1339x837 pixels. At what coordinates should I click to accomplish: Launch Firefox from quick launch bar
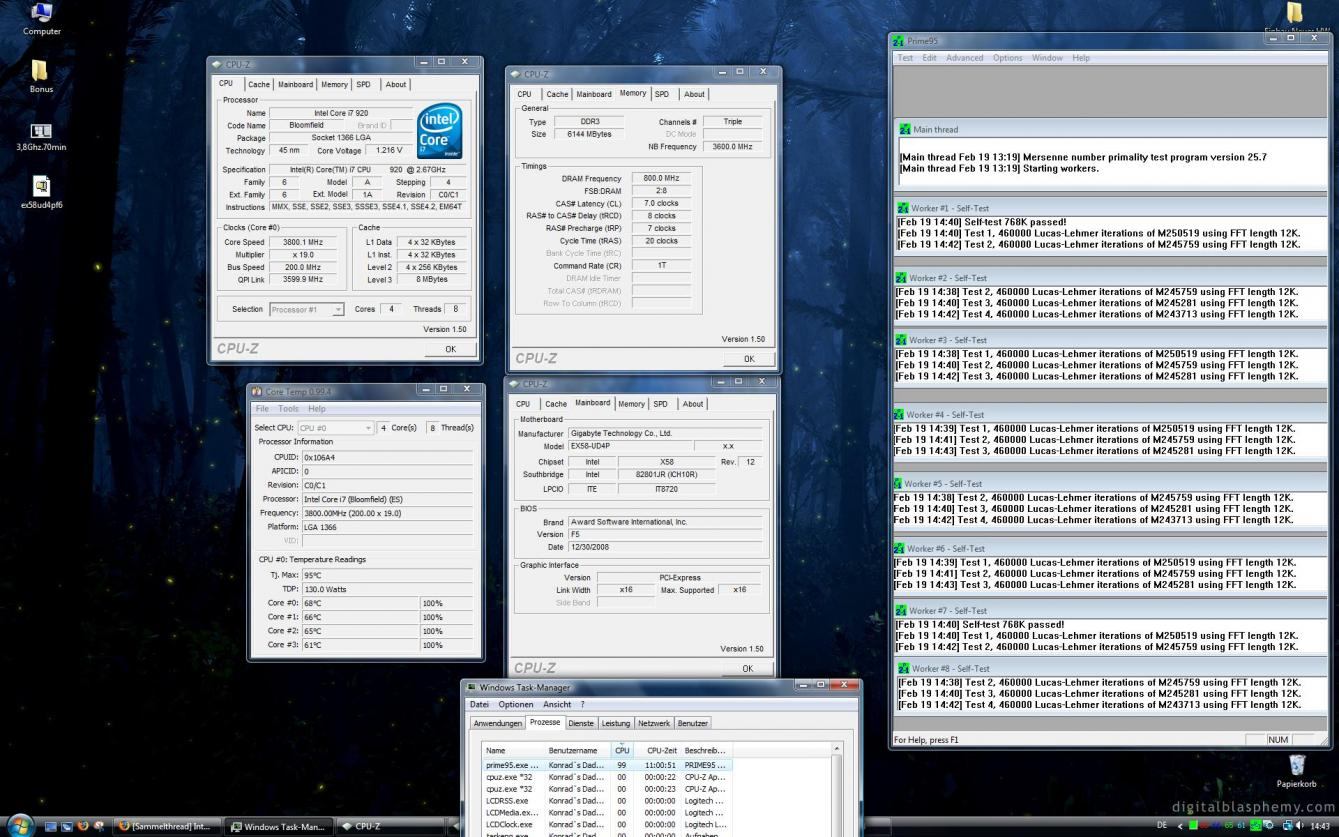83,827
